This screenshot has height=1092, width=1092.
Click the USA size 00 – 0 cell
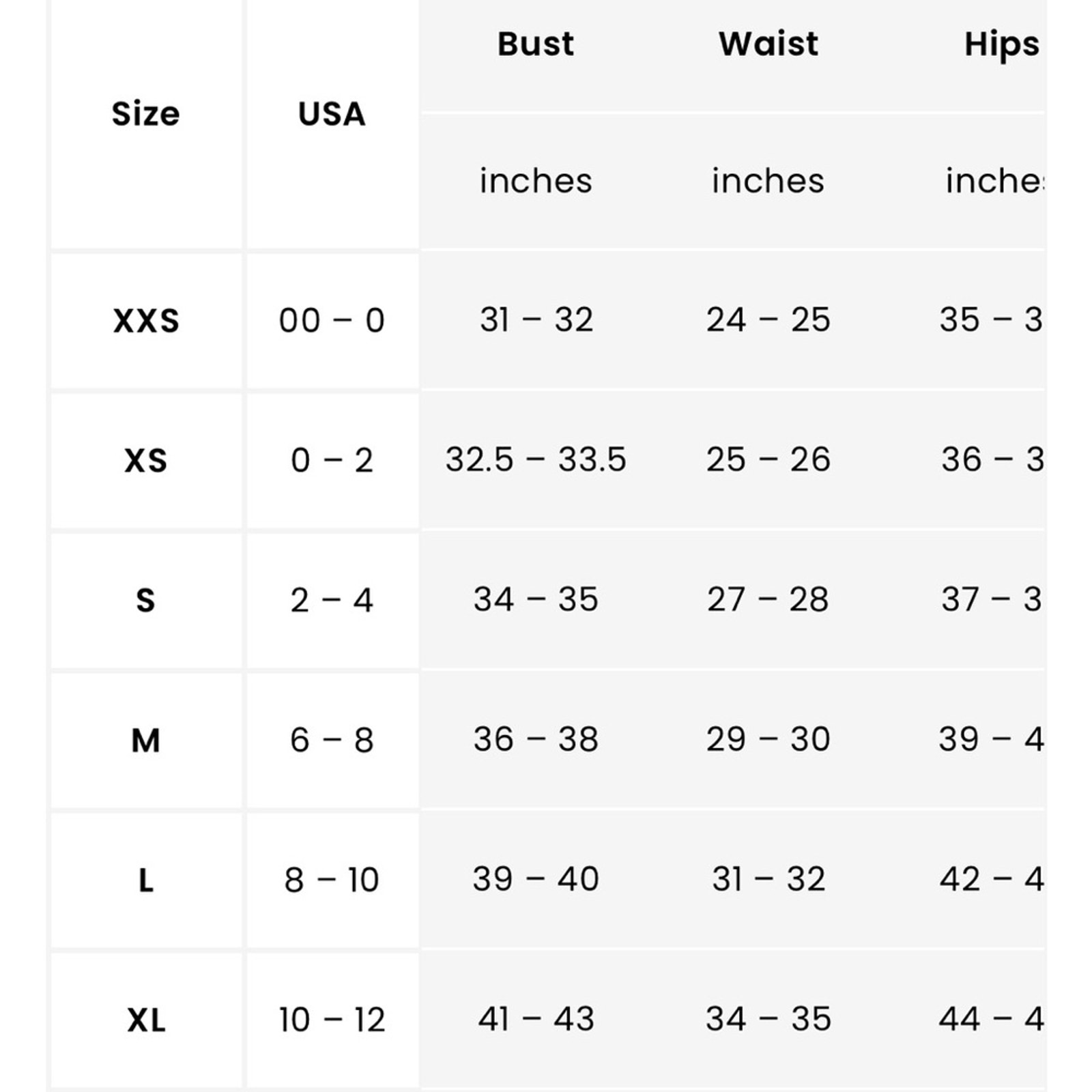[332, 321]
